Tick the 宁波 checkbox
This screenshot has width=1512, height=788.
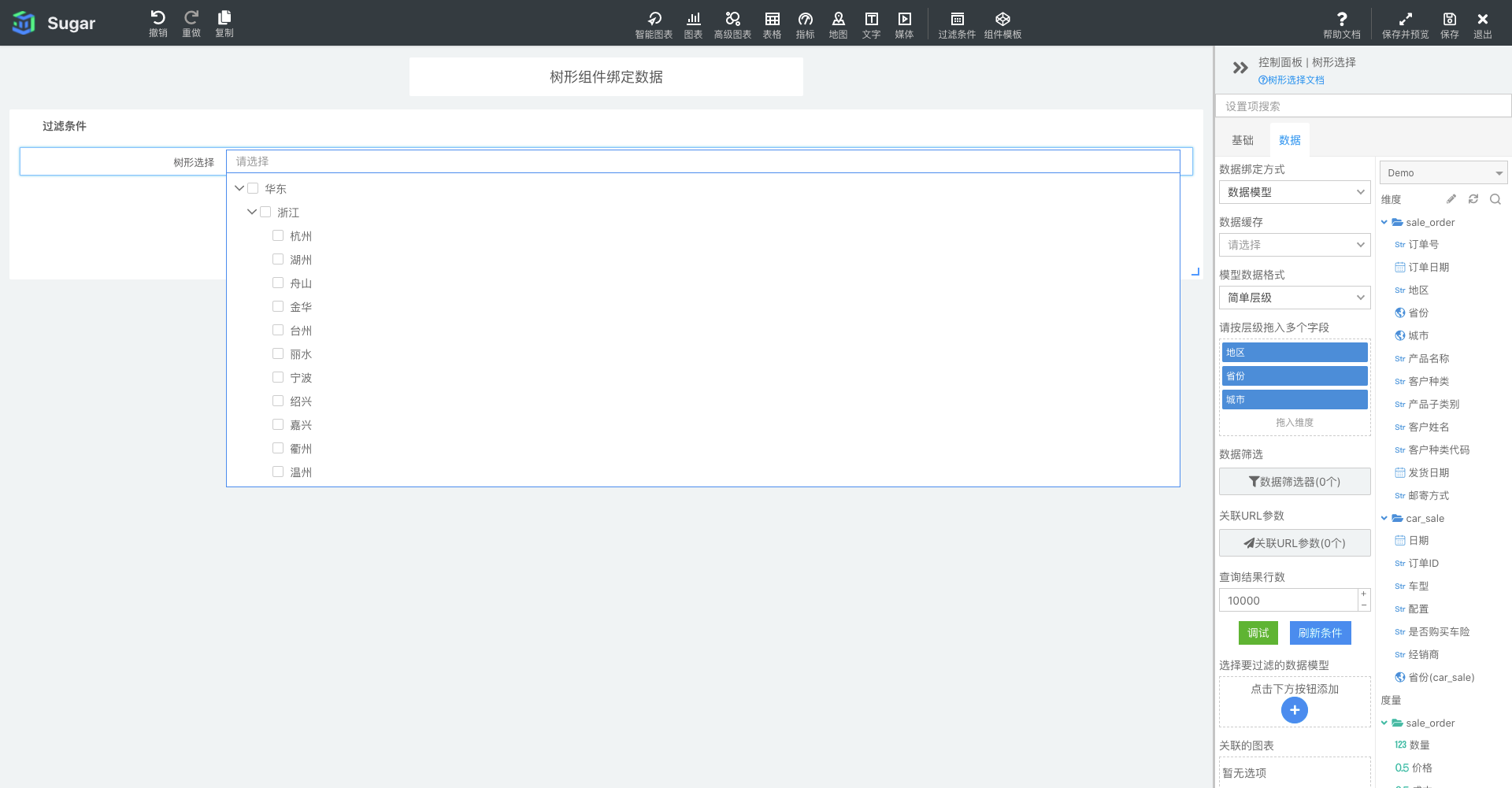coord(278,377)
